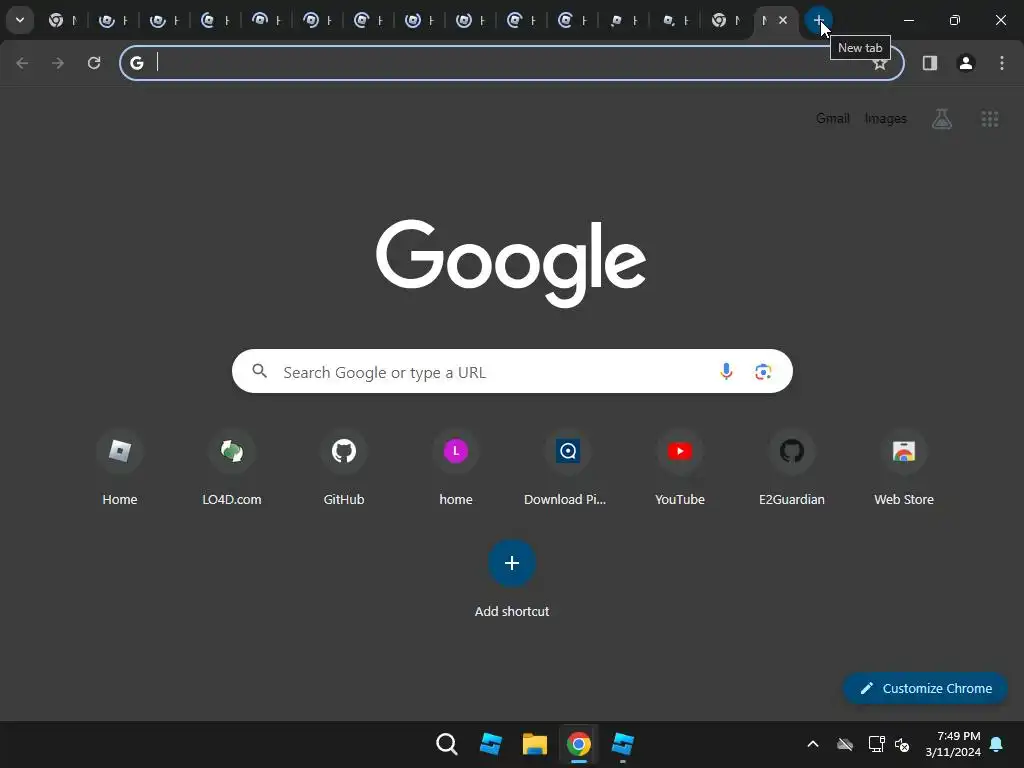1024x768 pixels.
Task: Open the Chrome side panel
Action: point(930,63)
